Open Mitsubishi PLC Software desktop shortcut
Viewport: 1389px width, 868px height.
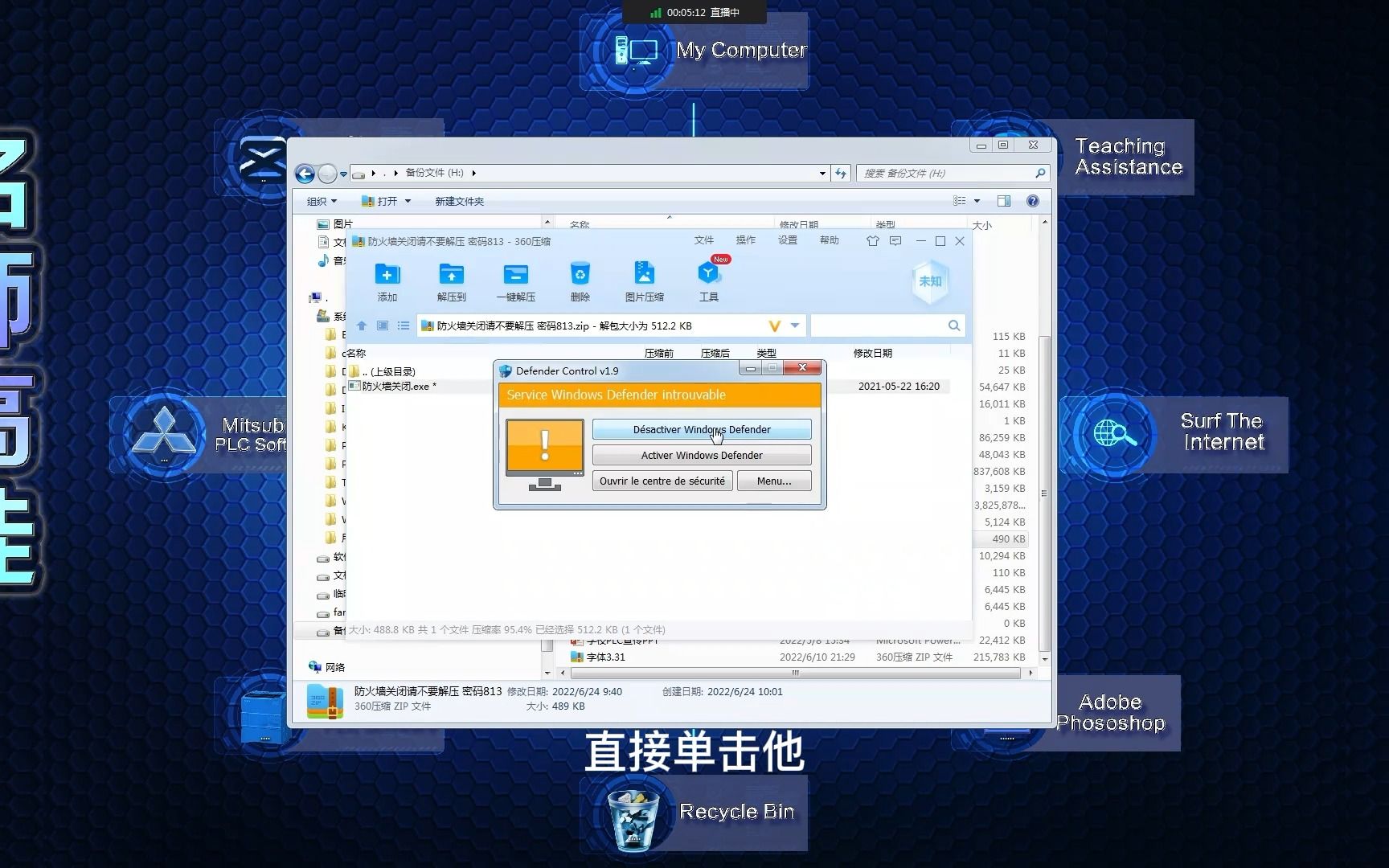tap(199, 434)
